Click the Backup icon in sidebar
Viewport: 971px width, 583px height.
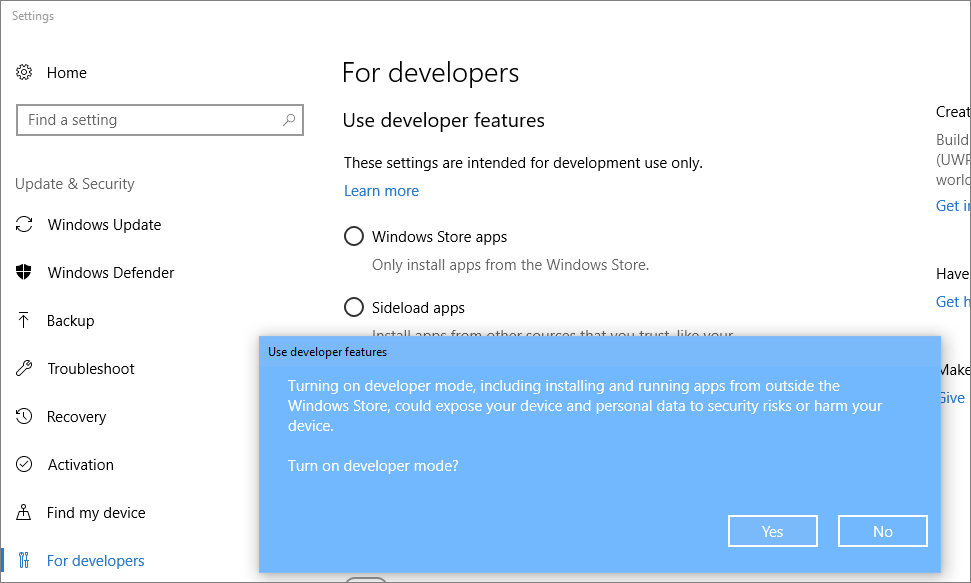coord(23,320)
